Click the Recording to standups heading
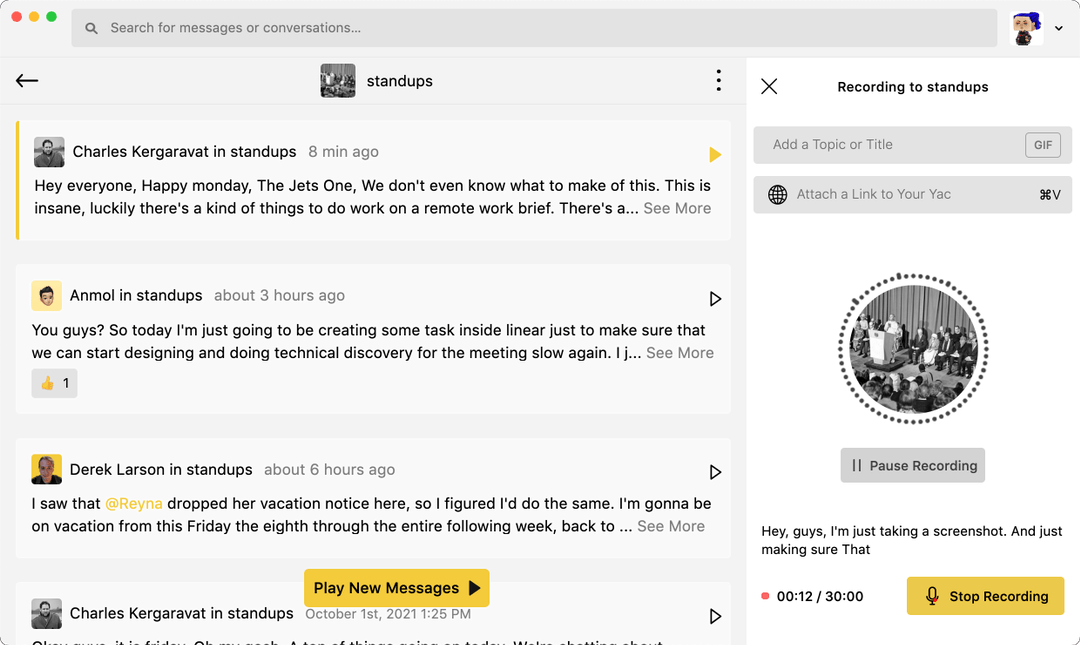Screen dimensions: 1080x645 pos(913,87)
